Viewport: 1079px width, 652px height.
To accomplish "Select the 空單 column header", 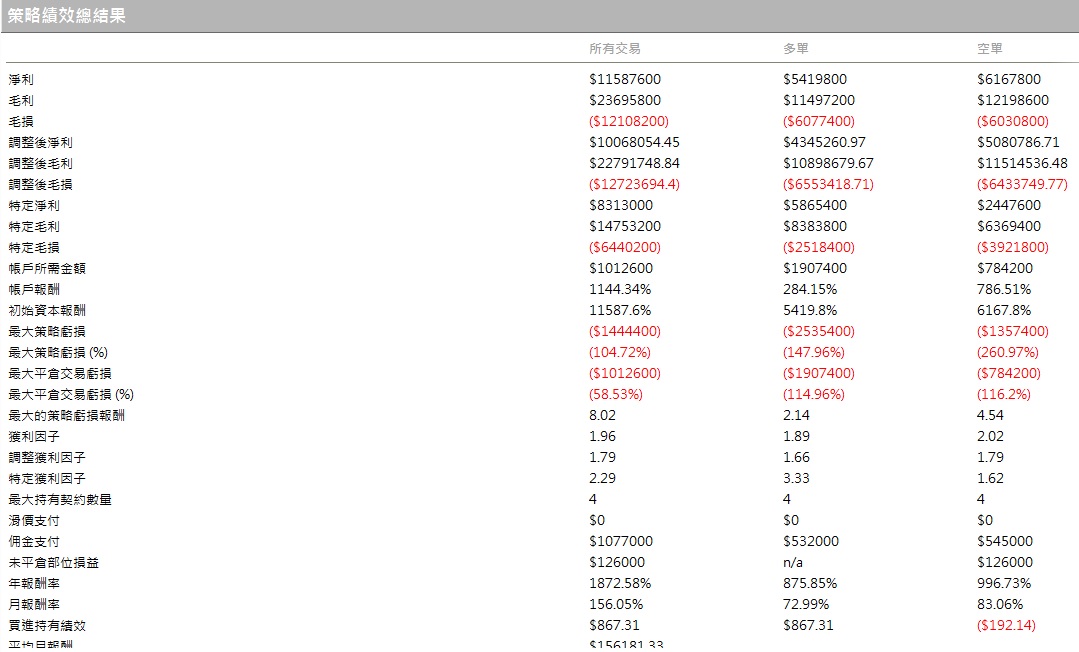I will pyautogui.click(x=990, y=49).
